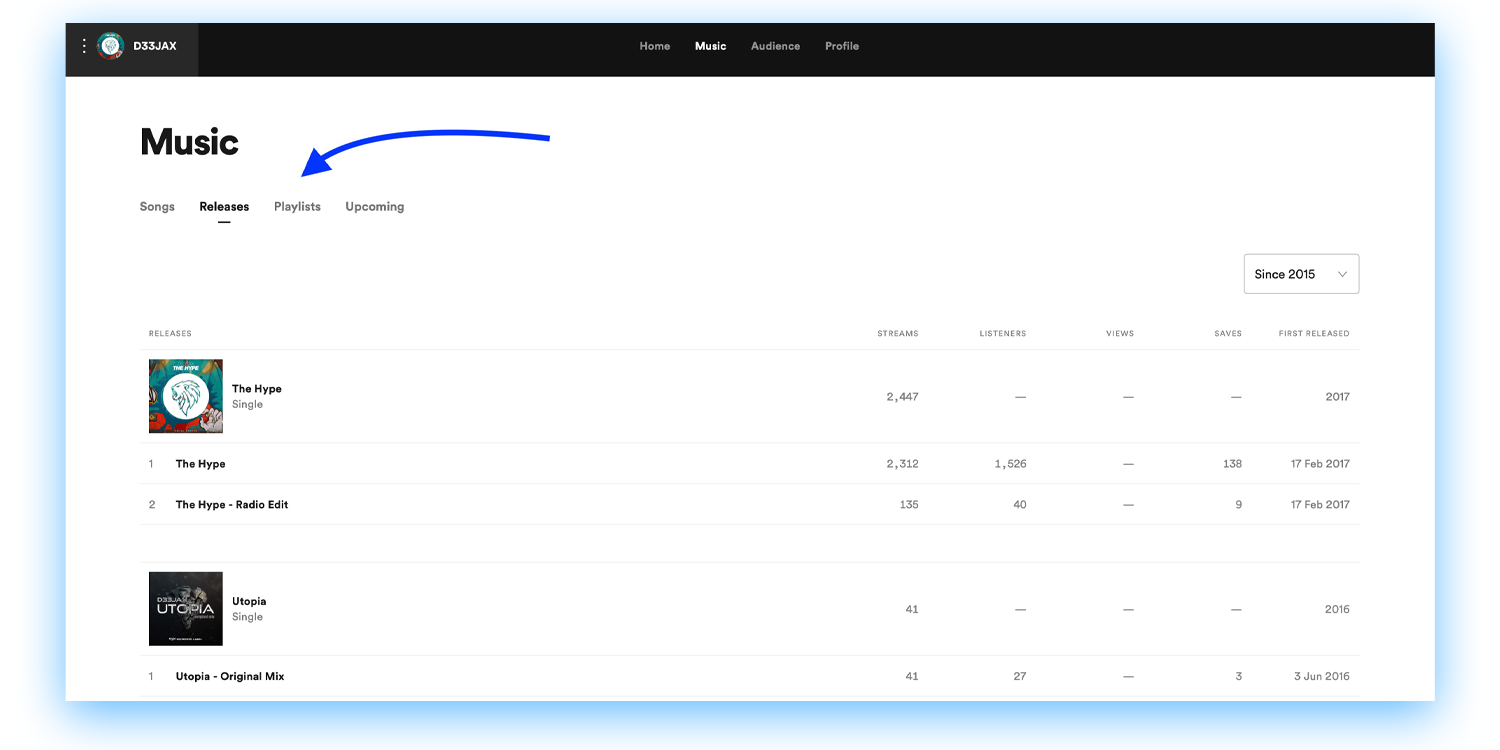This screenshot has height=750, width=1500.
Task: Sort by the Streams column header
Action: coord(897,333)
